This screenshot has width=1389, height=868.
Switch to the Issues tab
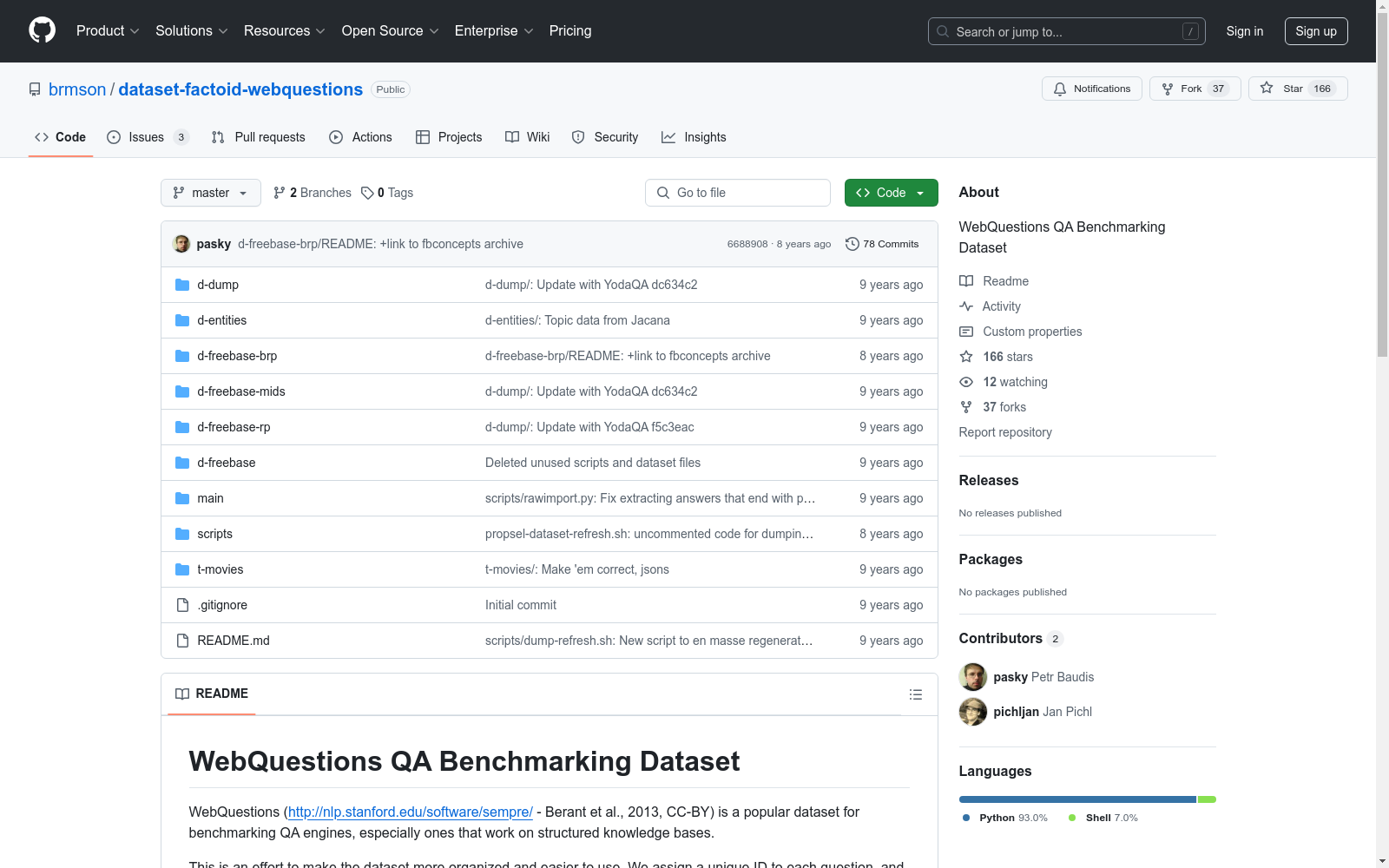pos(148,137)
